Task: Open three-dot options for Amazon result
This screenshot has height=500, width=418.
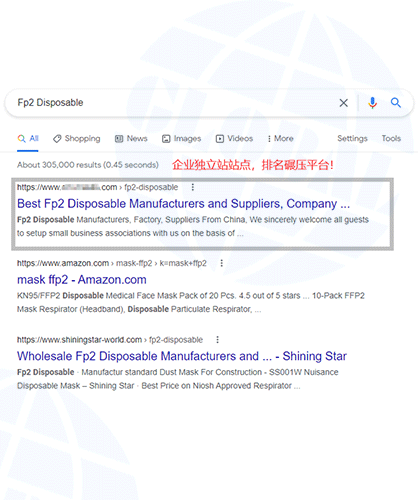Action: 222,263
